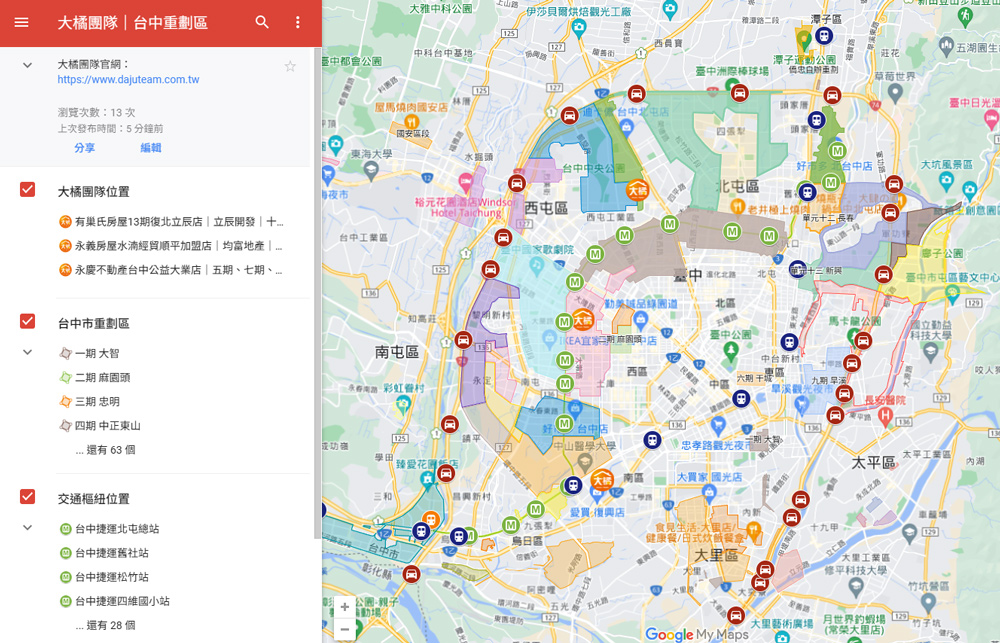Screen dimensions: 1000x643
Task: Open the dajuteam.com.tw website link
Action: point(128,80)
